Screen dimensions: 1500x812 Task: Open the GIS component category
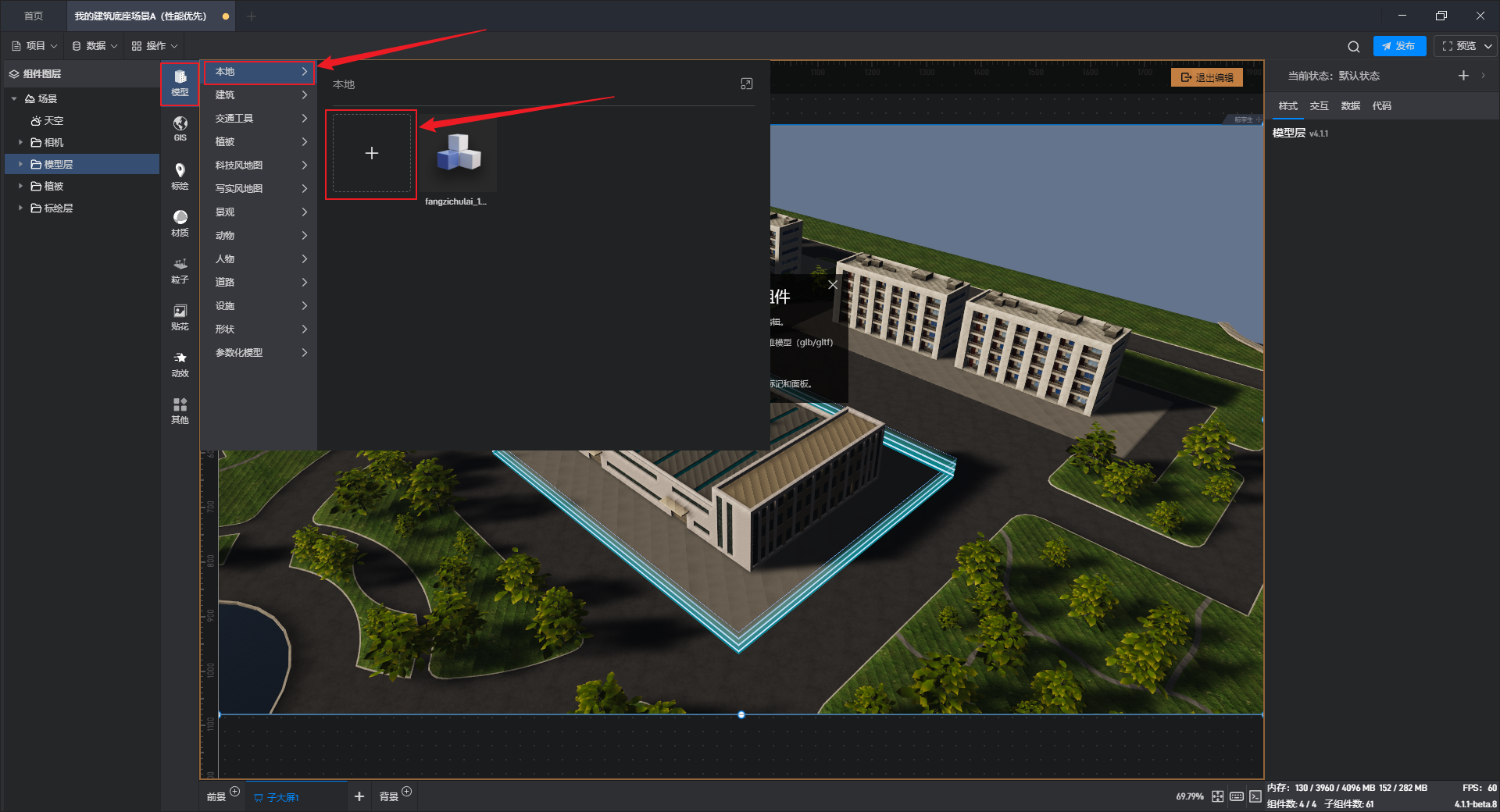click(180, 129)
